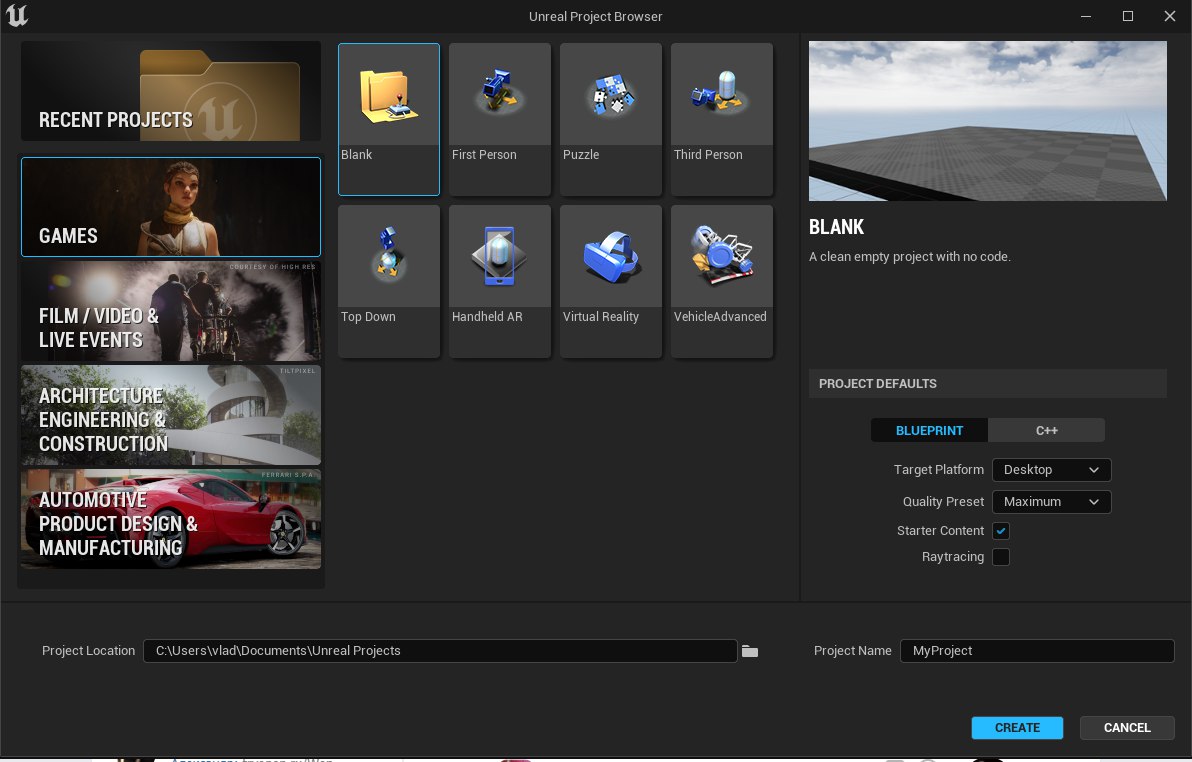Choose the Top Down template
1192x762 pixels.
[x=388, y=281]
